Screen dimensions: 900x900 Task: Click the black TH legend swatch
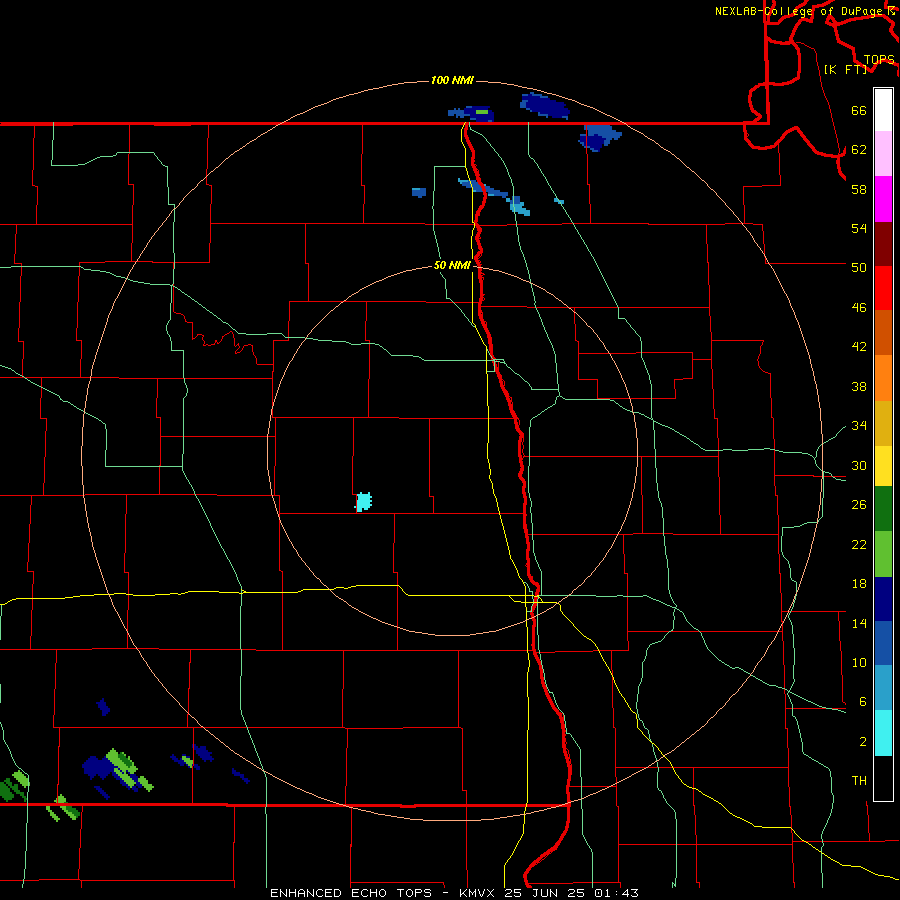coord(883,778)
